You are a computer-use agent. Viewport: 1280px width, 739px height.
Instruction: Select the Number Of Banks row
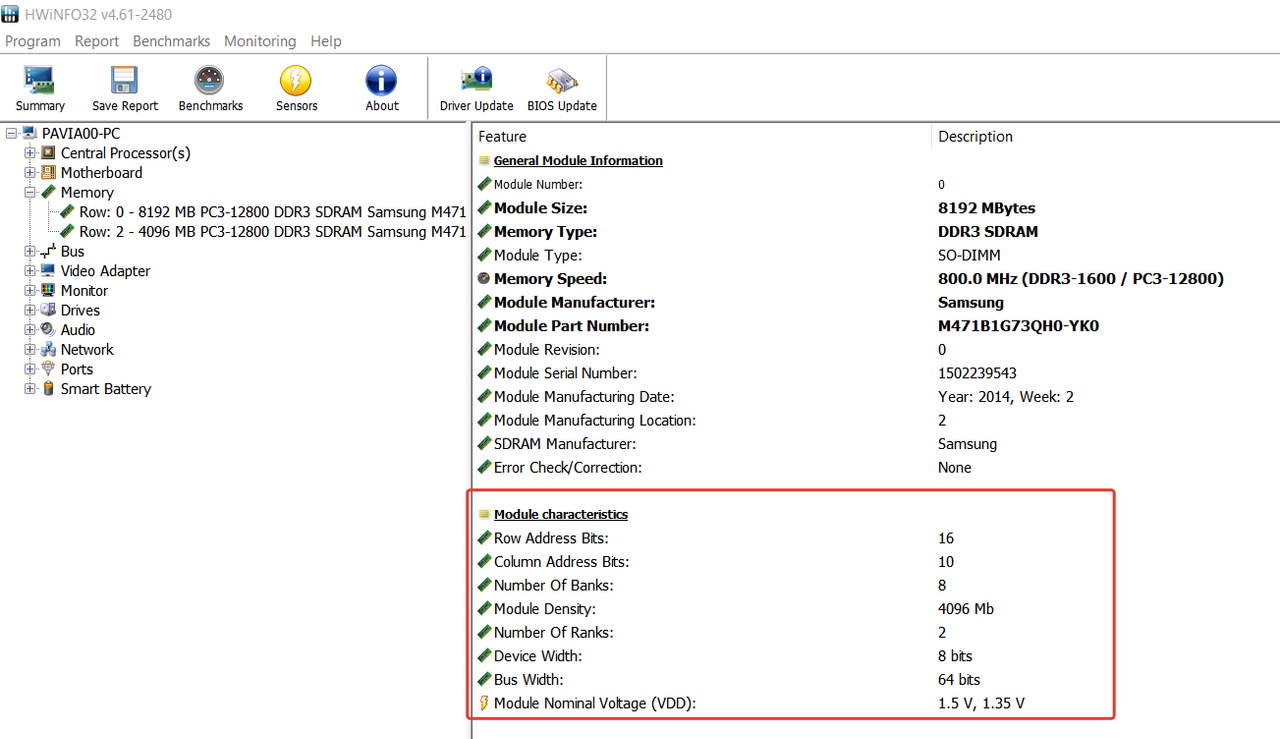[x=876, y=585]
